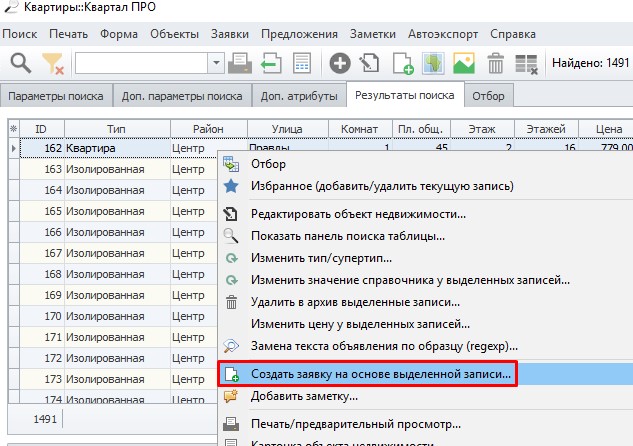The height and width of the screenshot is (446, 633).
Task: Open the Предложения menu
Action: (x=299, y=34)
